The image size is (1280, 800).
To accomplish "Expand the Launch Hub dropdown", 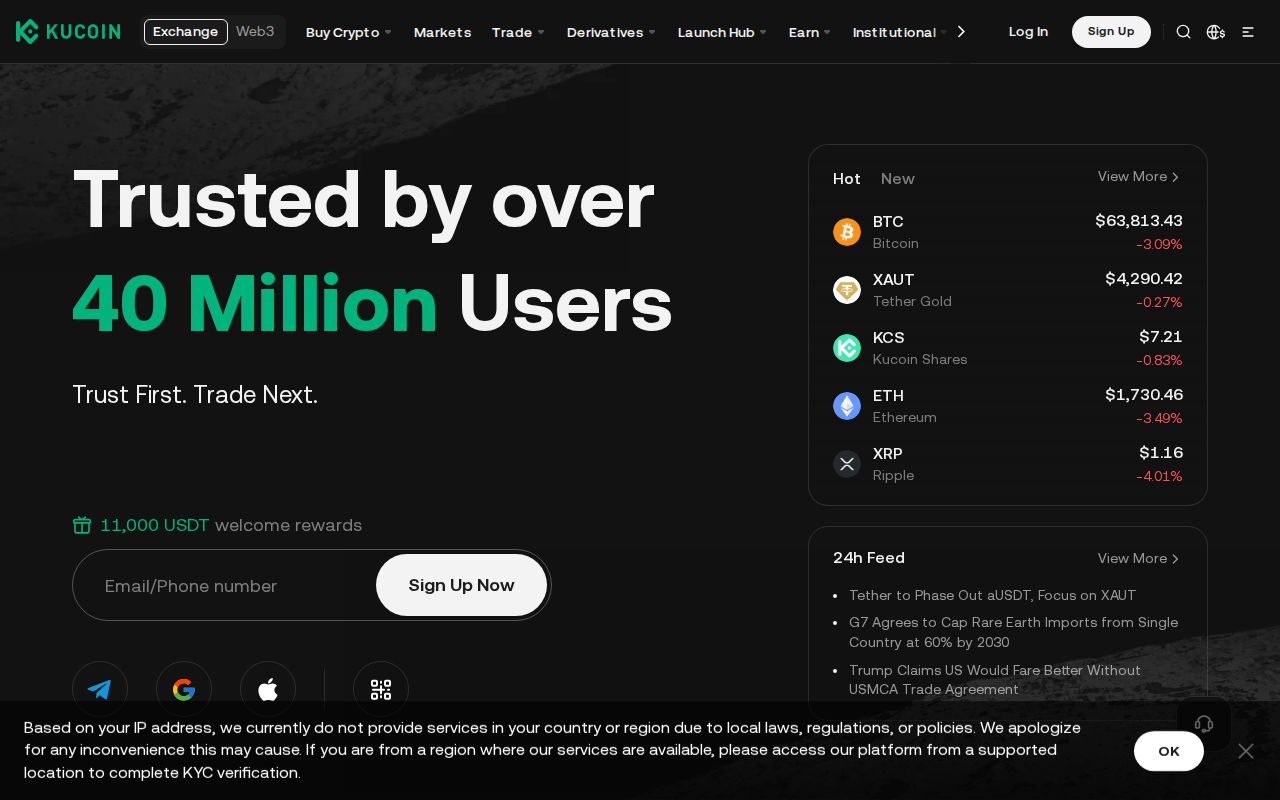I will [x=722, y=32].
